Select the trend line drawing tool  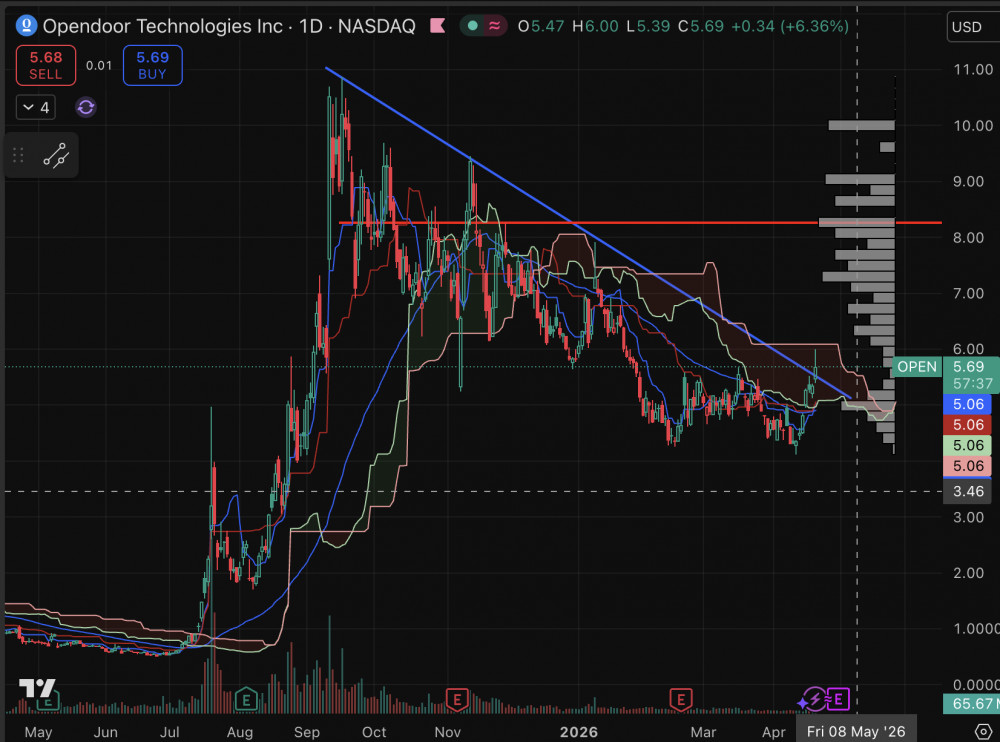(x=55, y=156)
